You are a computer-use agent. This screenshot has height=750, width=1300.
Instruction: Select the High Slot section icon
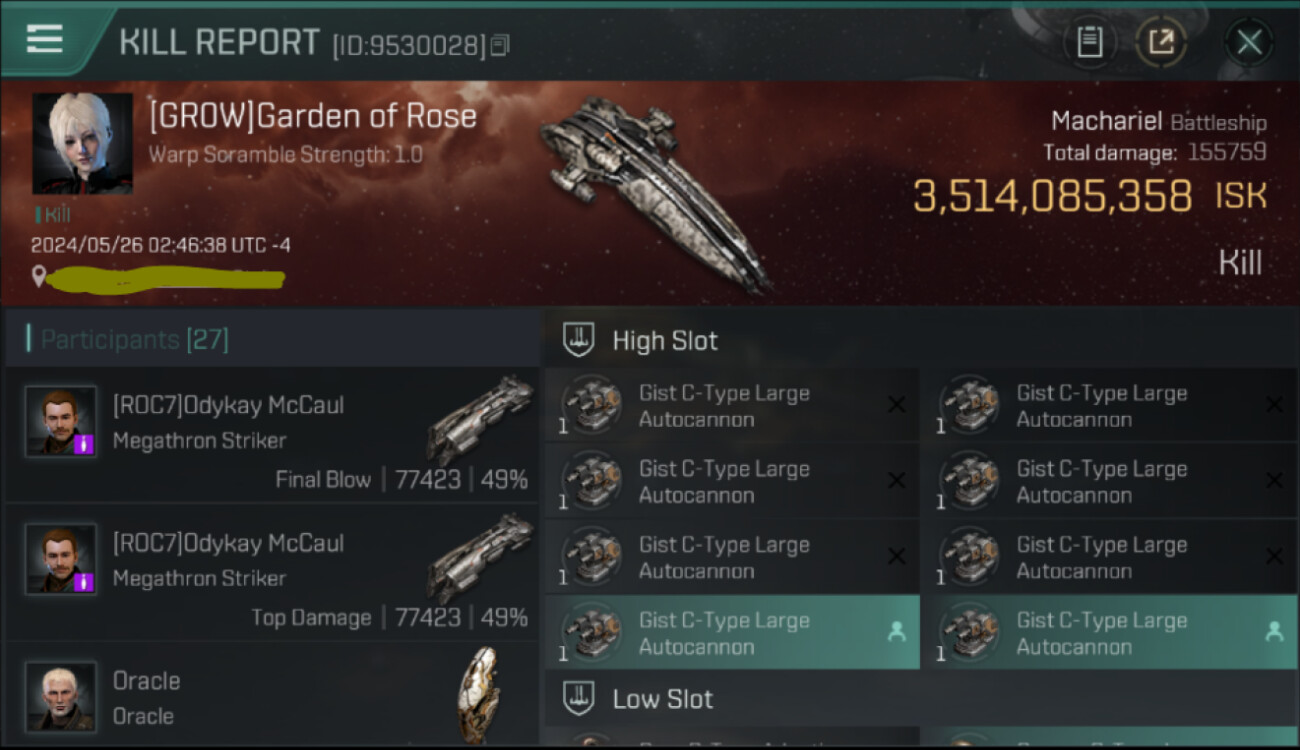[579, 340]
